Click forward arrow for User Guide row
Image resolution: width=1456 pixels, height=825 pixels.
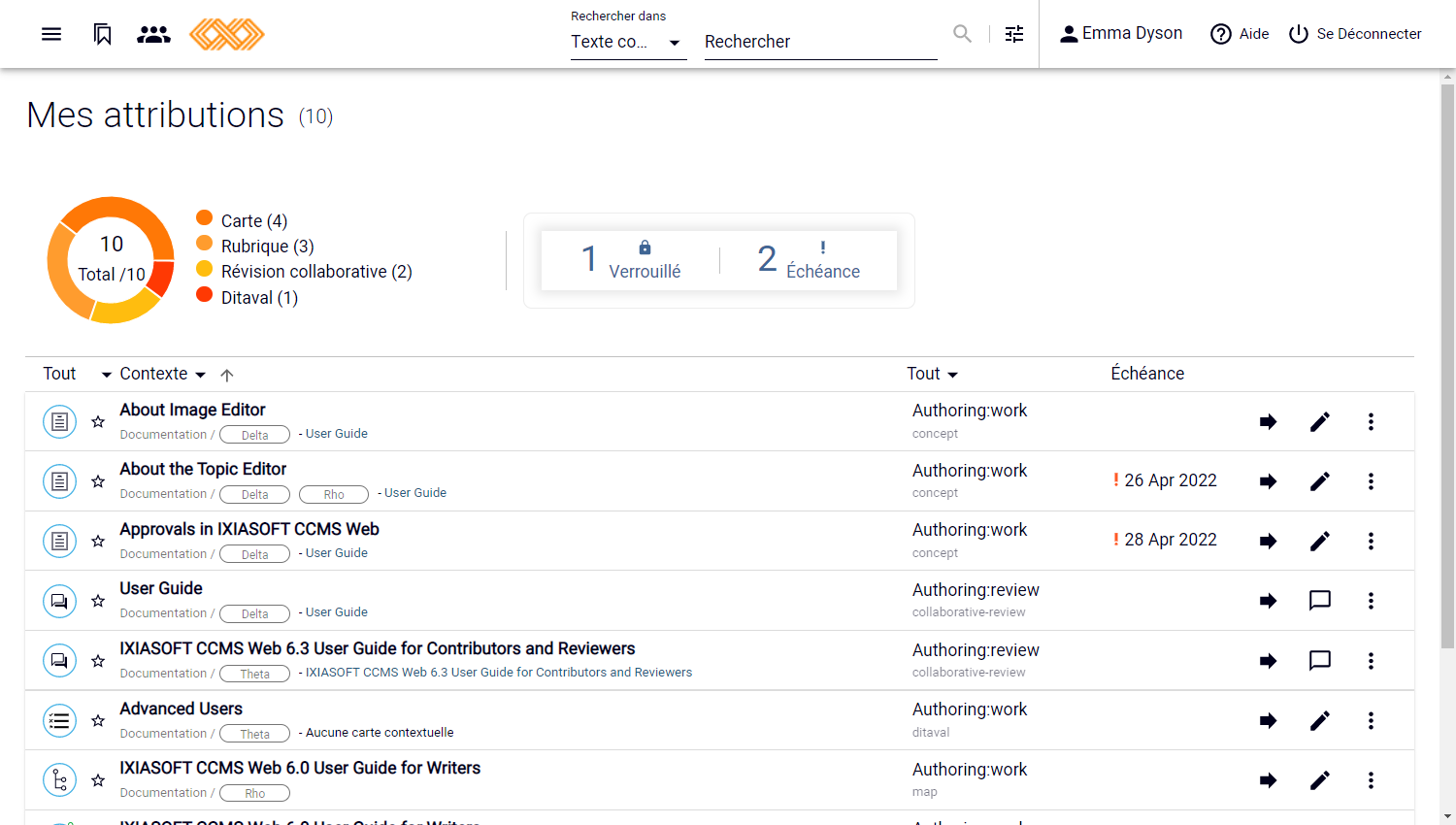click(x=1268, y=601)
